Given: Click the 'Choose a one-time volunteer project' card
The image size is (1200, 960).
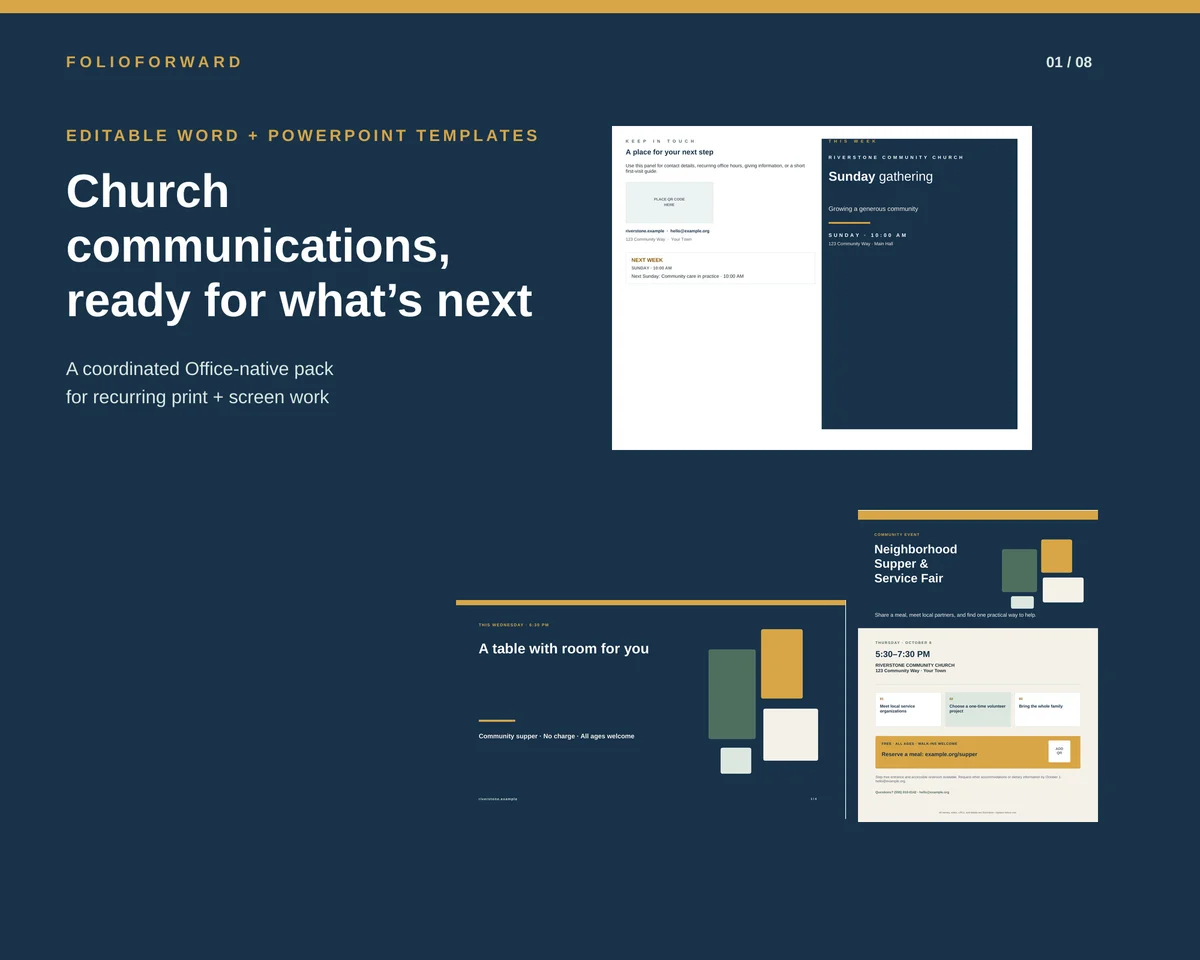Looking at the screenshot, I should click(x=978, y=709).
